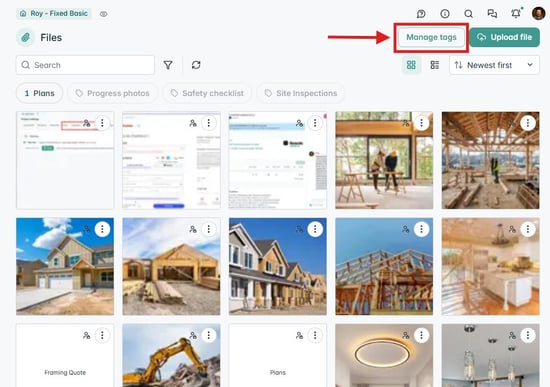The image size is (550, 387).
Task: Open the roof trusses photo
Action: click(x=384, y=266)
